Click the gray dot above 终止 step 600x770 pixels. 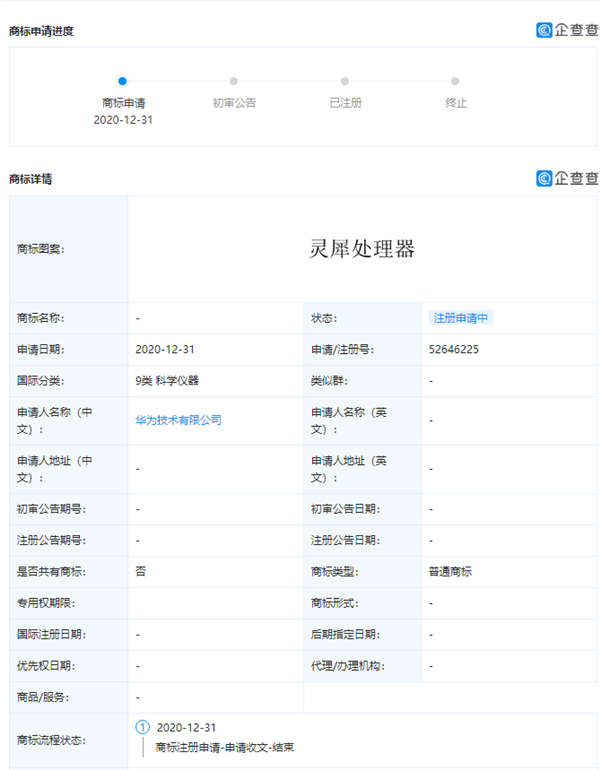pyautogui.click(x=455, y=81)
